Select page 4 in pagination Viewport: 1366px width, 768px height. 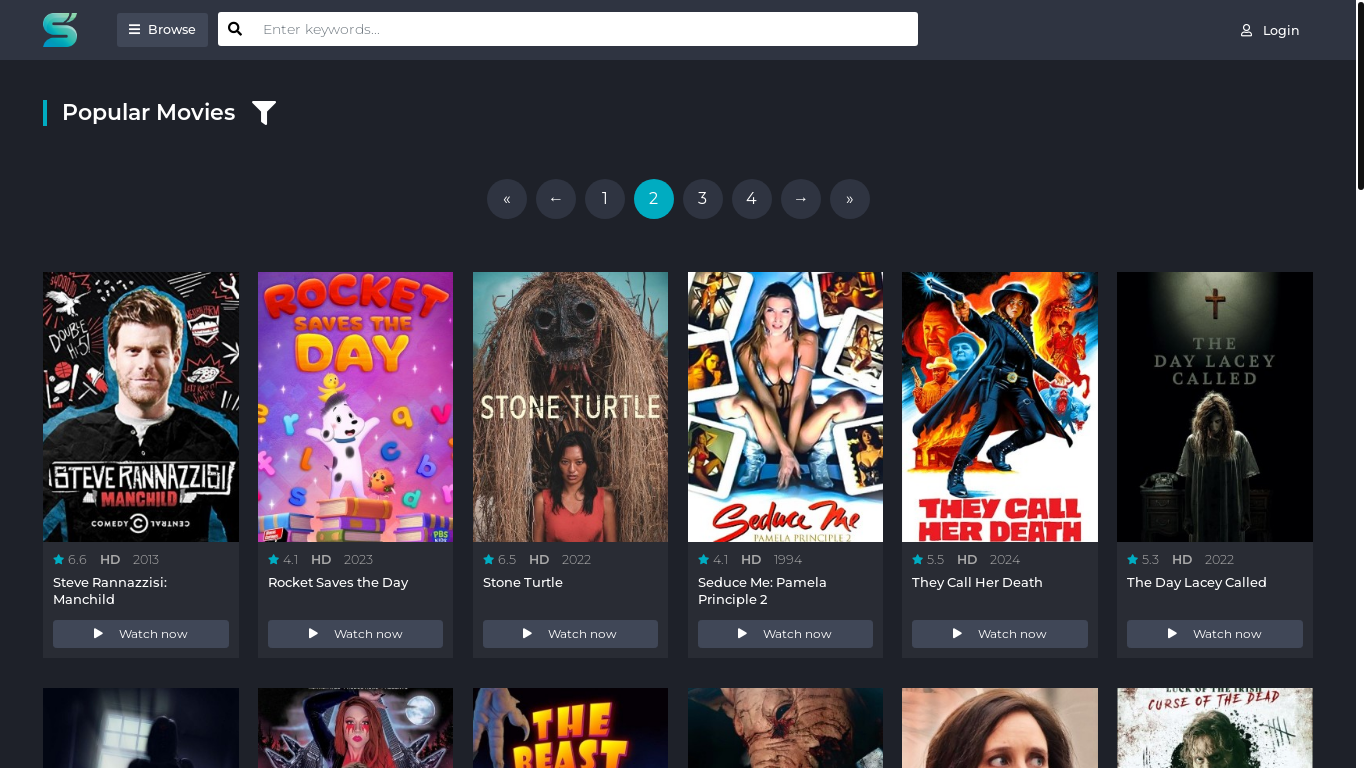(x=752, y=199)
